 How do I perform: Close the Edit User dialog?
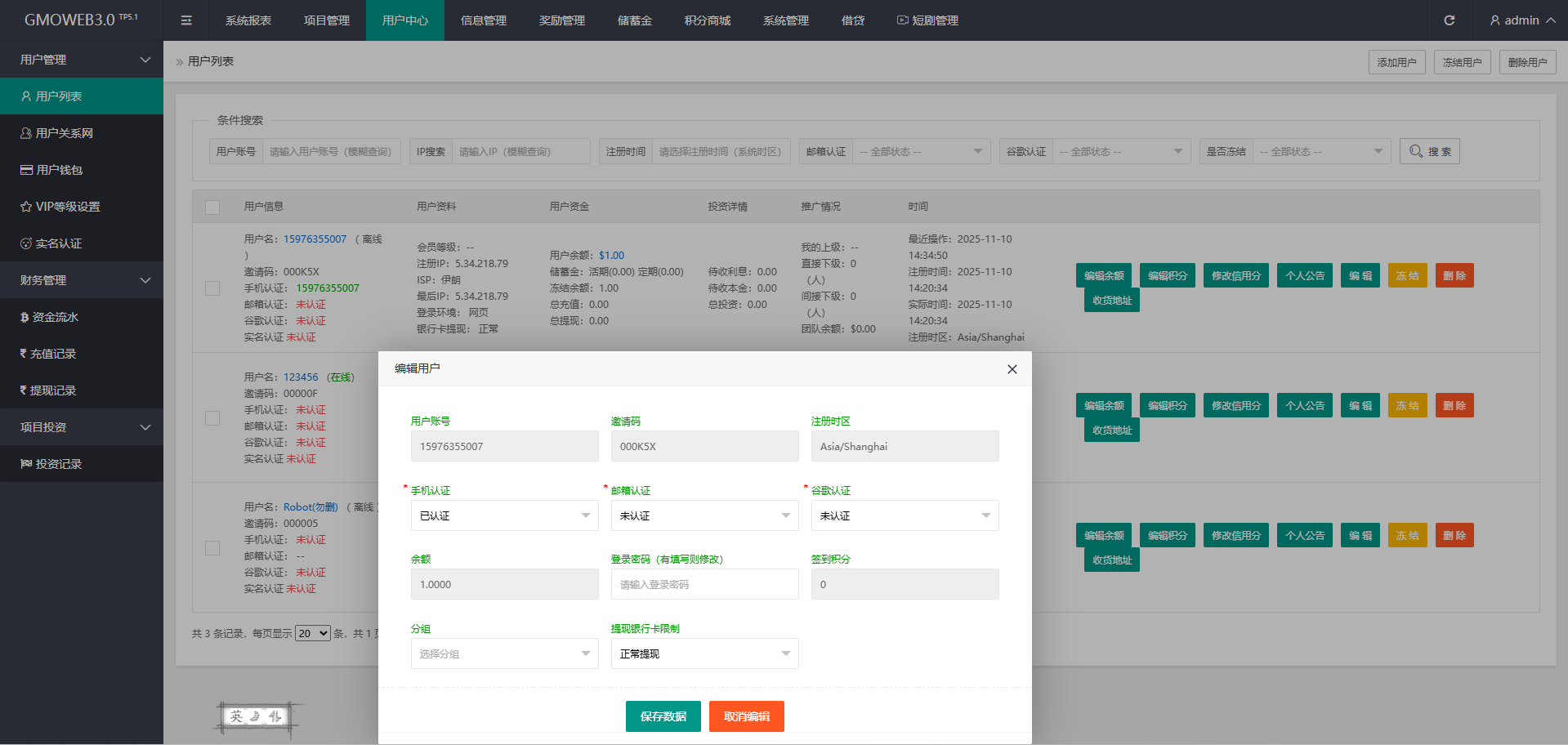point(1012,369)
